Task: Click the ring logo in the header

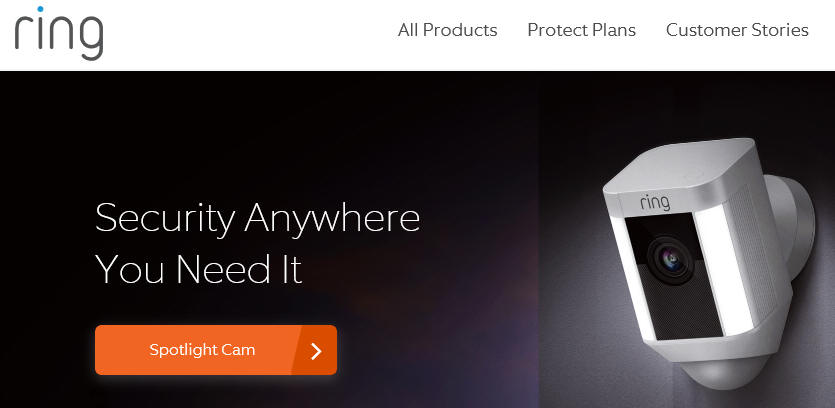Action: pyautogui.click(x=59, y=33)
